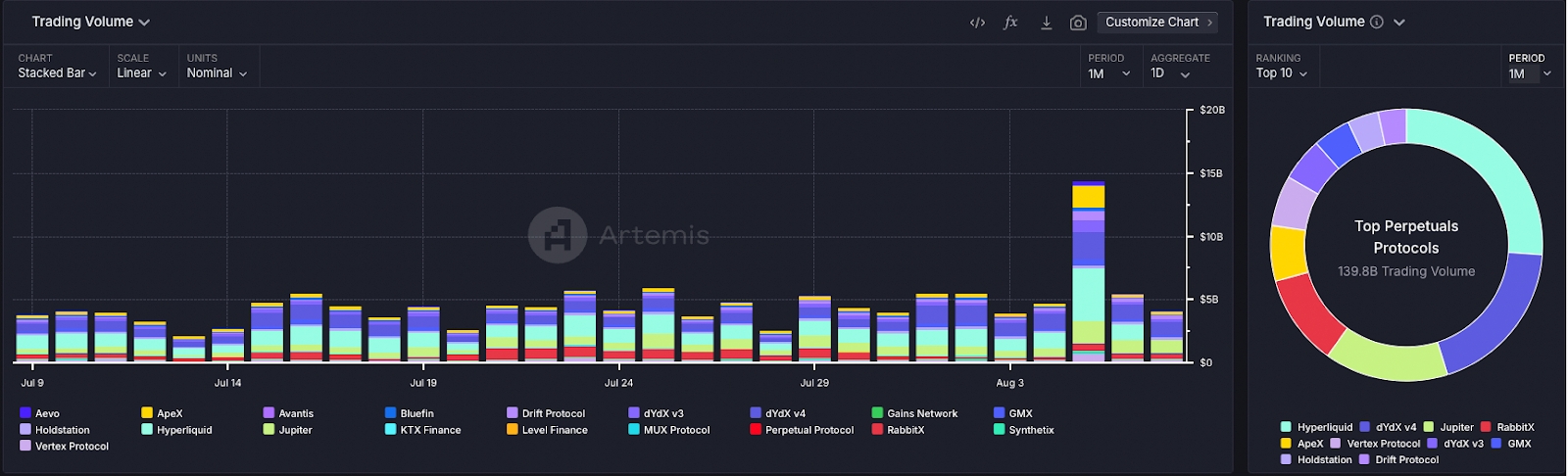1568x476 pixels.
Task: Open the embed code icon
Action: point(977,23)
